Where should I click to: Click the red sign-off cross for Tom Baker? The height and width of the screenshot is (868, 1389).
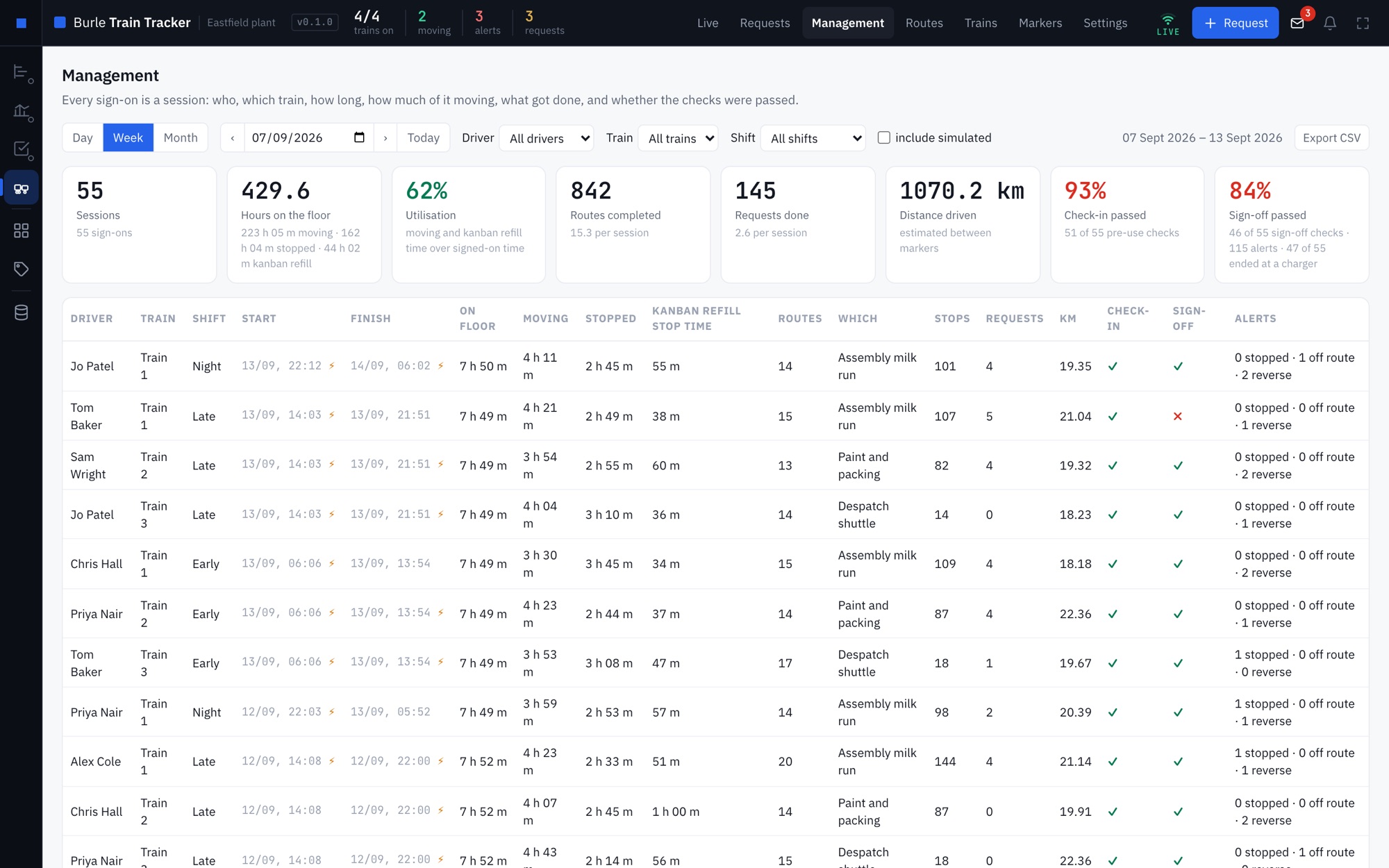click(1178, 417)
